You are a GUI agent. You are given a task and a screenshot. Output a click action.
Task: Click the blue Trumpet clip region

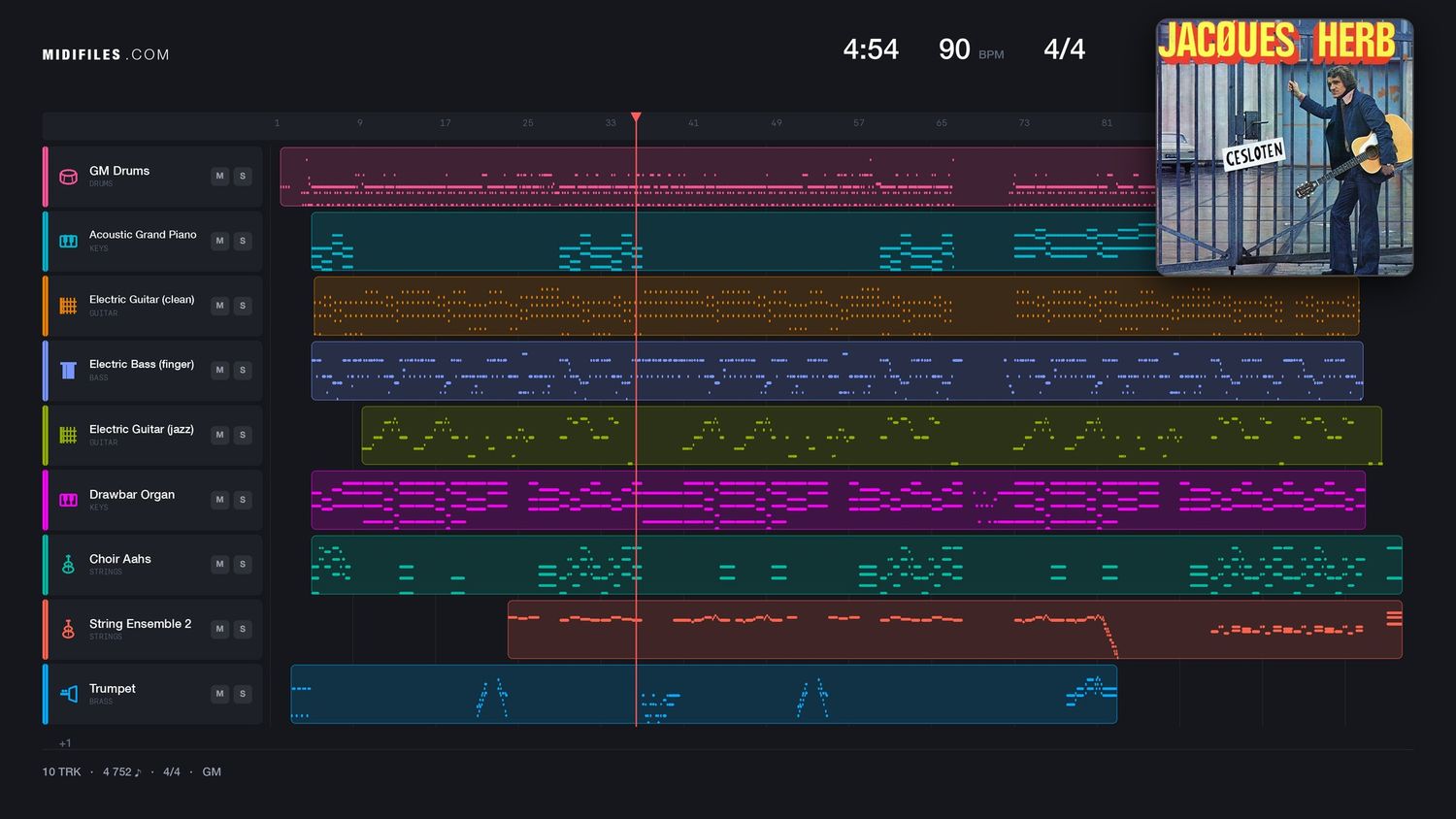coord(704,694)
